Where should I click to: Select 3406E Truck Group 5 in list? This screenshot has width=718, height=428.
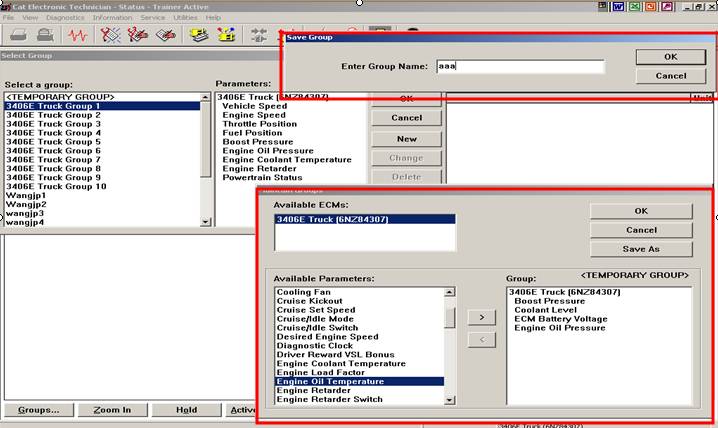tap(53, 142)
